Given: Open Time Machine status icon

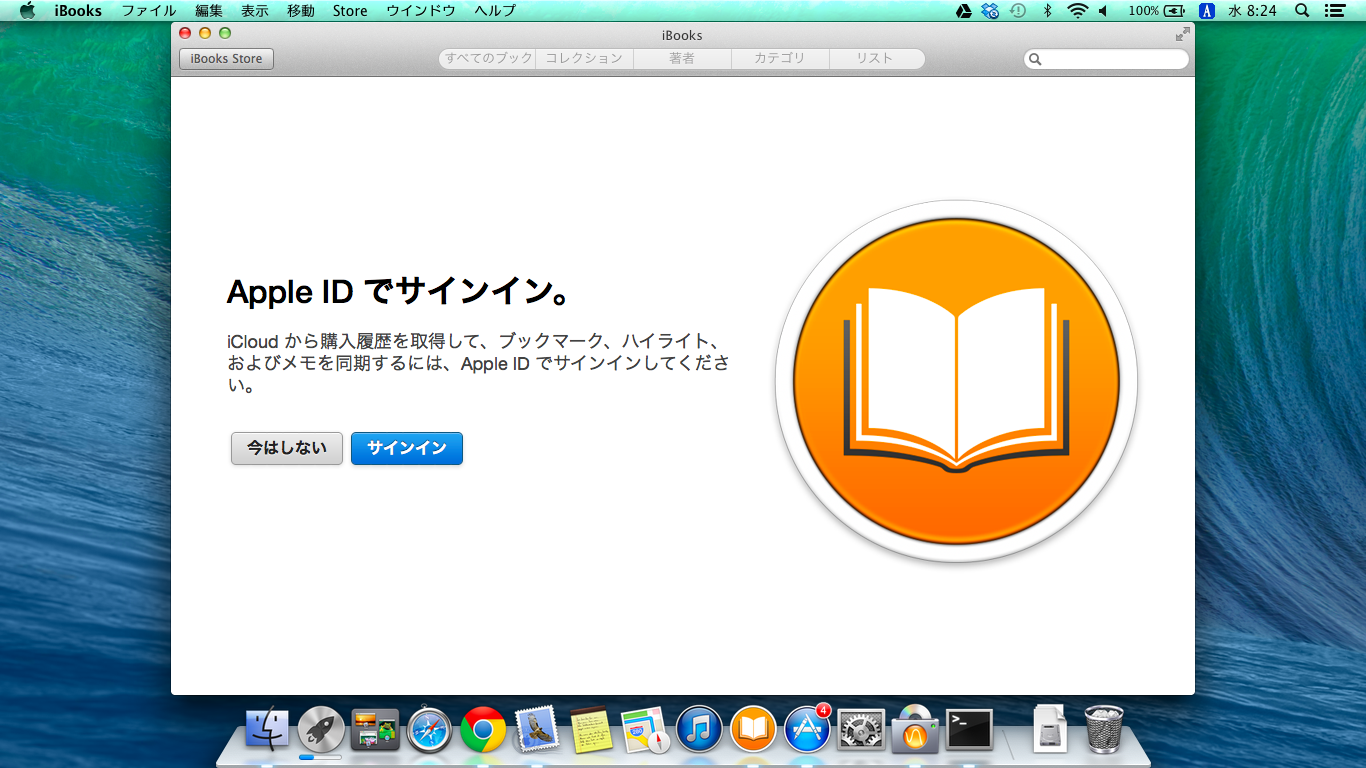Looking at the screenshot, I should pos(1018,11).
